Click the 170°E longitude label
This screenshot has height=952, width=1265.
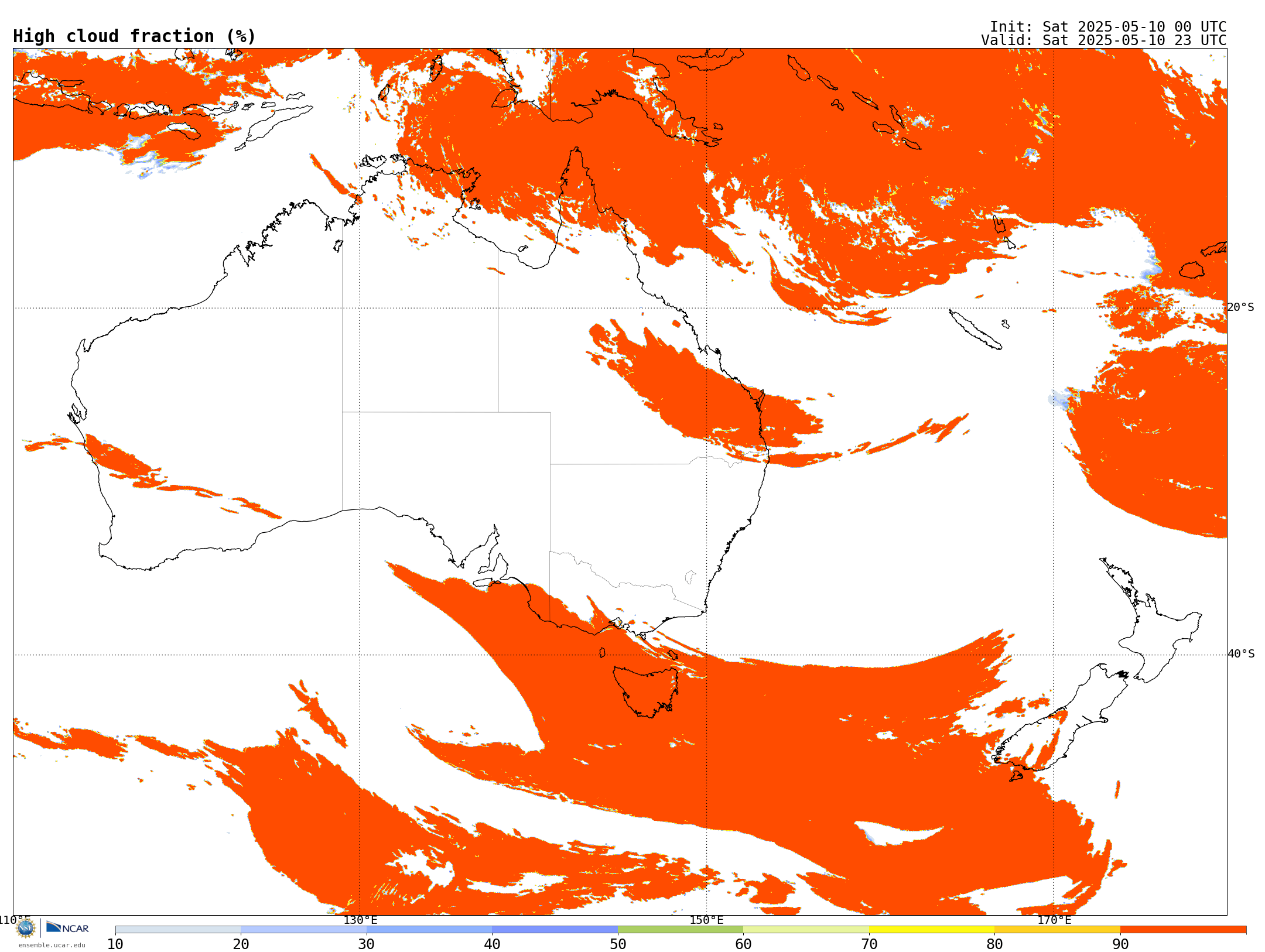point(1054,920)
